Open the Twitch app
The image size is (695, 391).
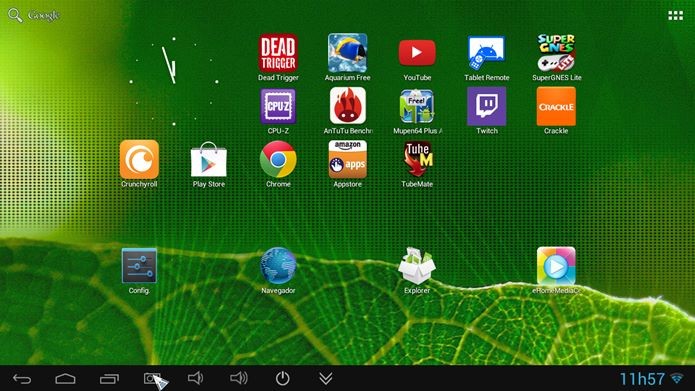[487, 106]
